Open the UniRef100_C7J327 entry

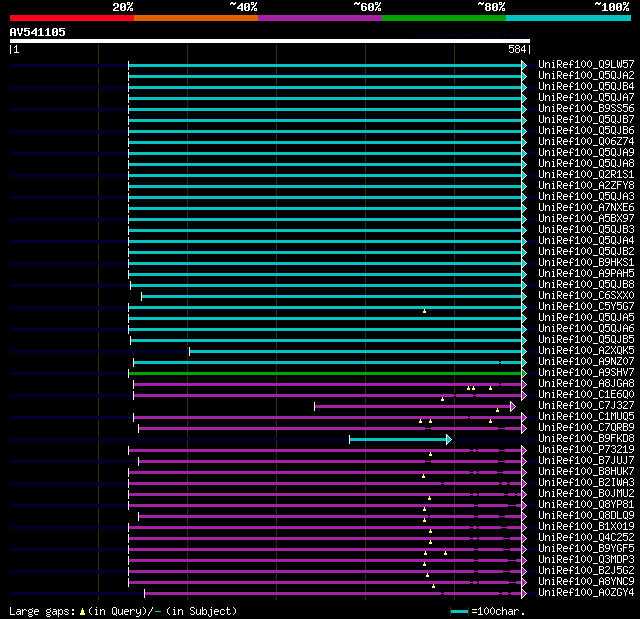586,406
